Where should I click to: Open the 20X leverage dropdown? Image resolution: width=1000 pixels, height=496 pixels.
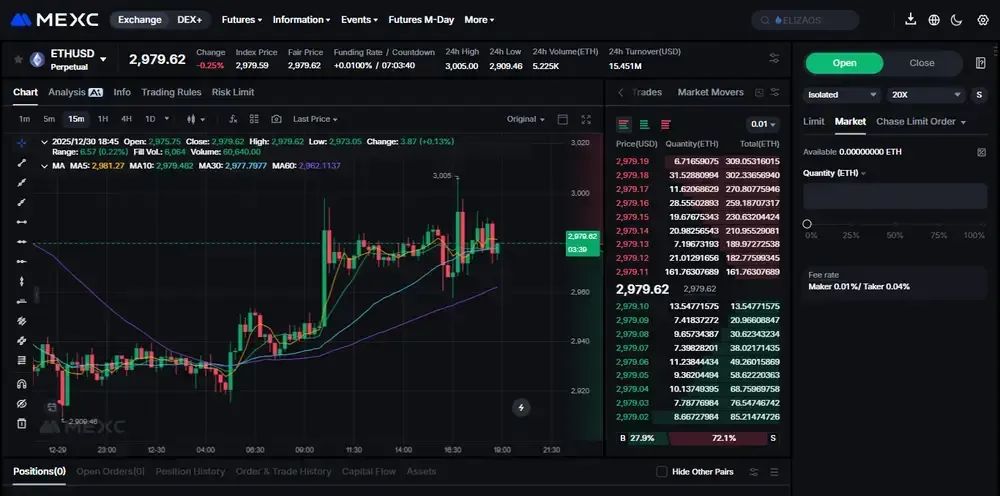(x=927, y=95)
